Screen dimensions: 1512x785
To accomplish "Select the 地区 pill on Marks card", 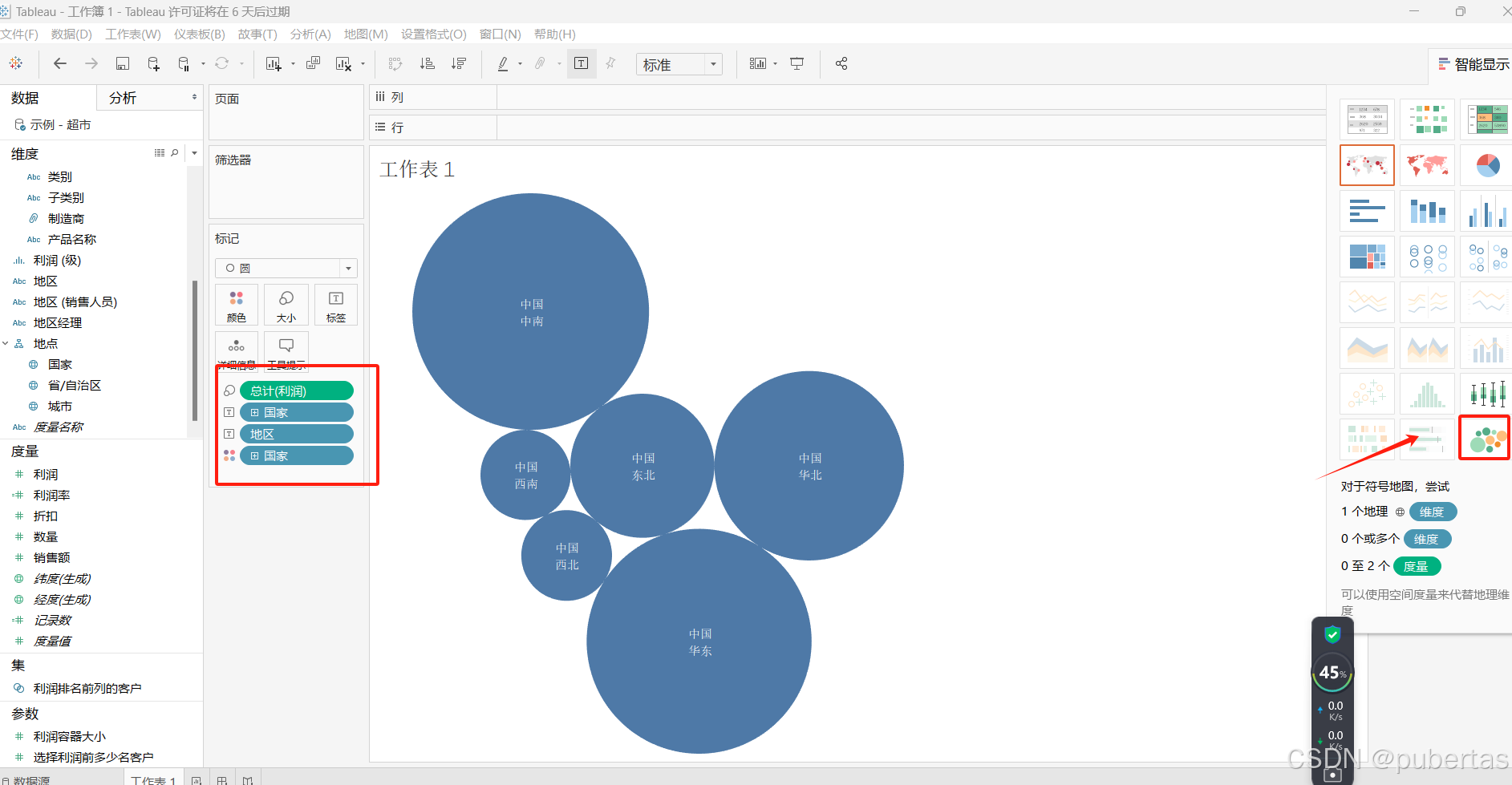I will tap(297, 434).
